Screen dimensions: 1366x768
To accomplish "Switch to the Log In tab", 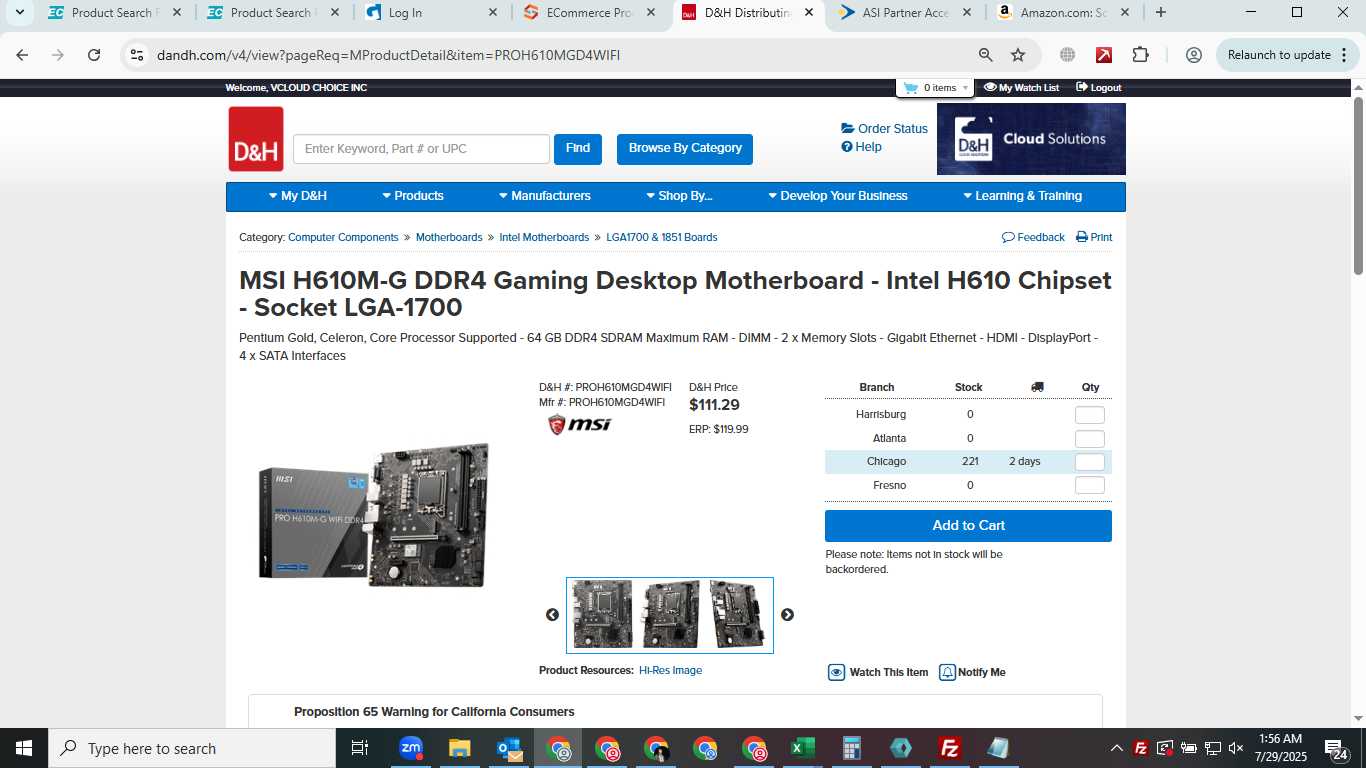I will pos(432,13).
